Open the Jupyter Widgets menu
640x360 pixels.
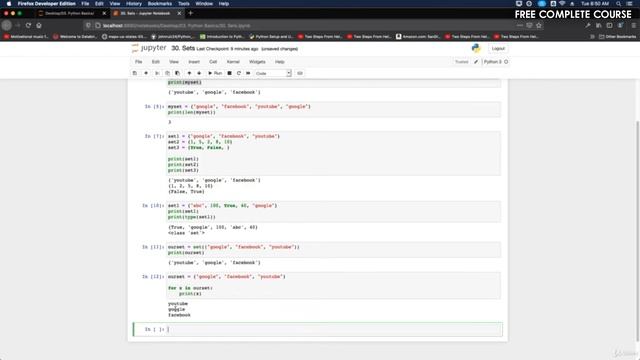[257, 62]
